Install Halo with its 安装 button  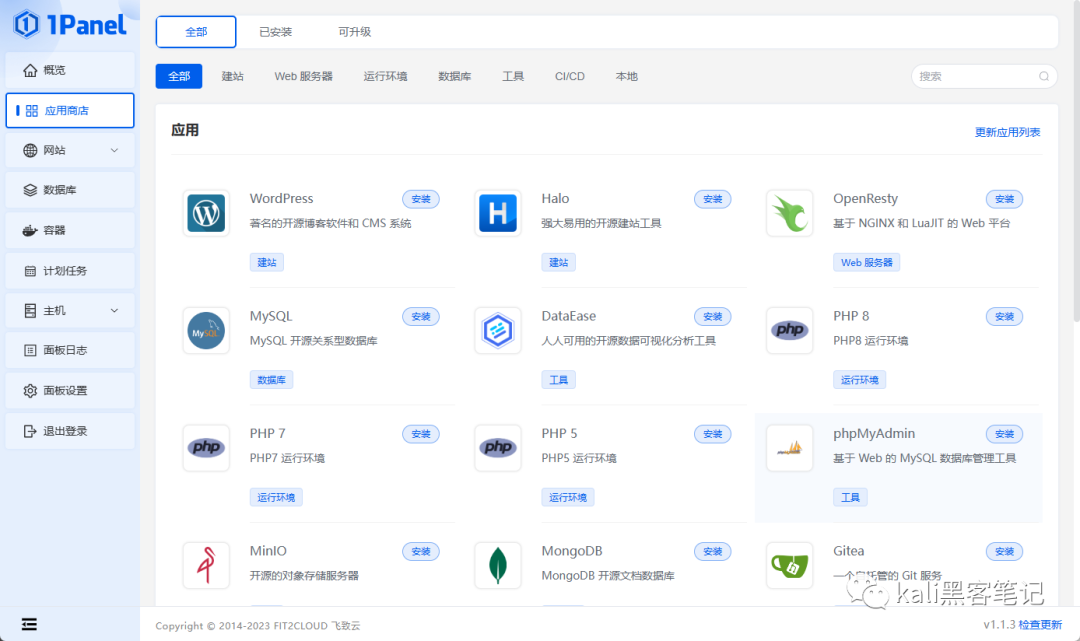[x=713, y=199]
